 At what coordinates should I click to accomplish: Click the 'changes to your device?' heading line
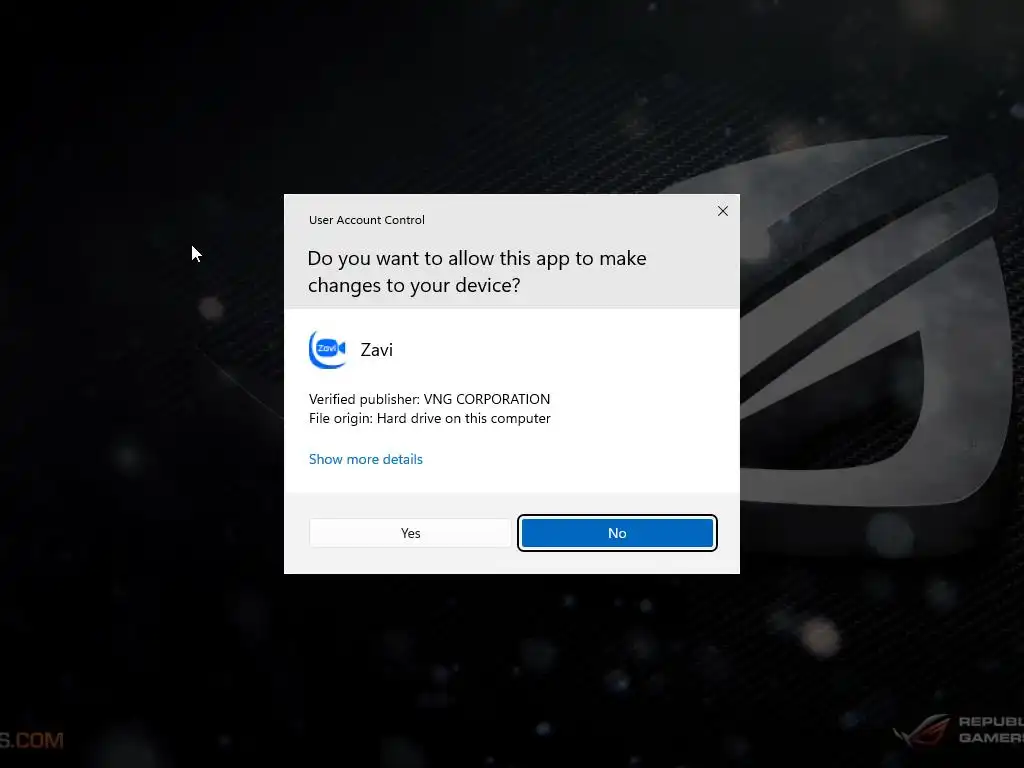click(x=414, y=285)
